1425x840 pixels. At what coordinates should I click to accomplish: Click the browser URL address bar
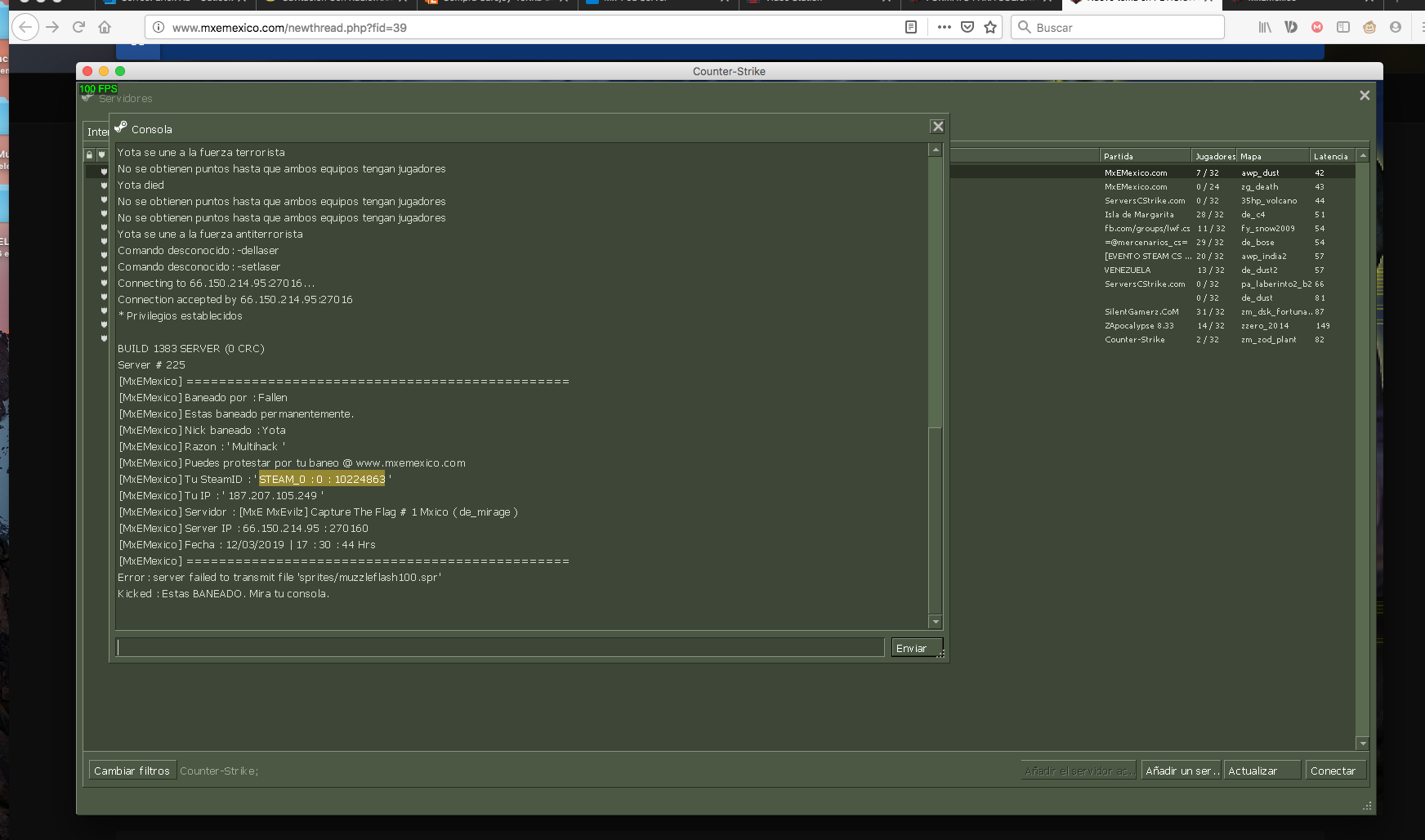click(531, 27)
